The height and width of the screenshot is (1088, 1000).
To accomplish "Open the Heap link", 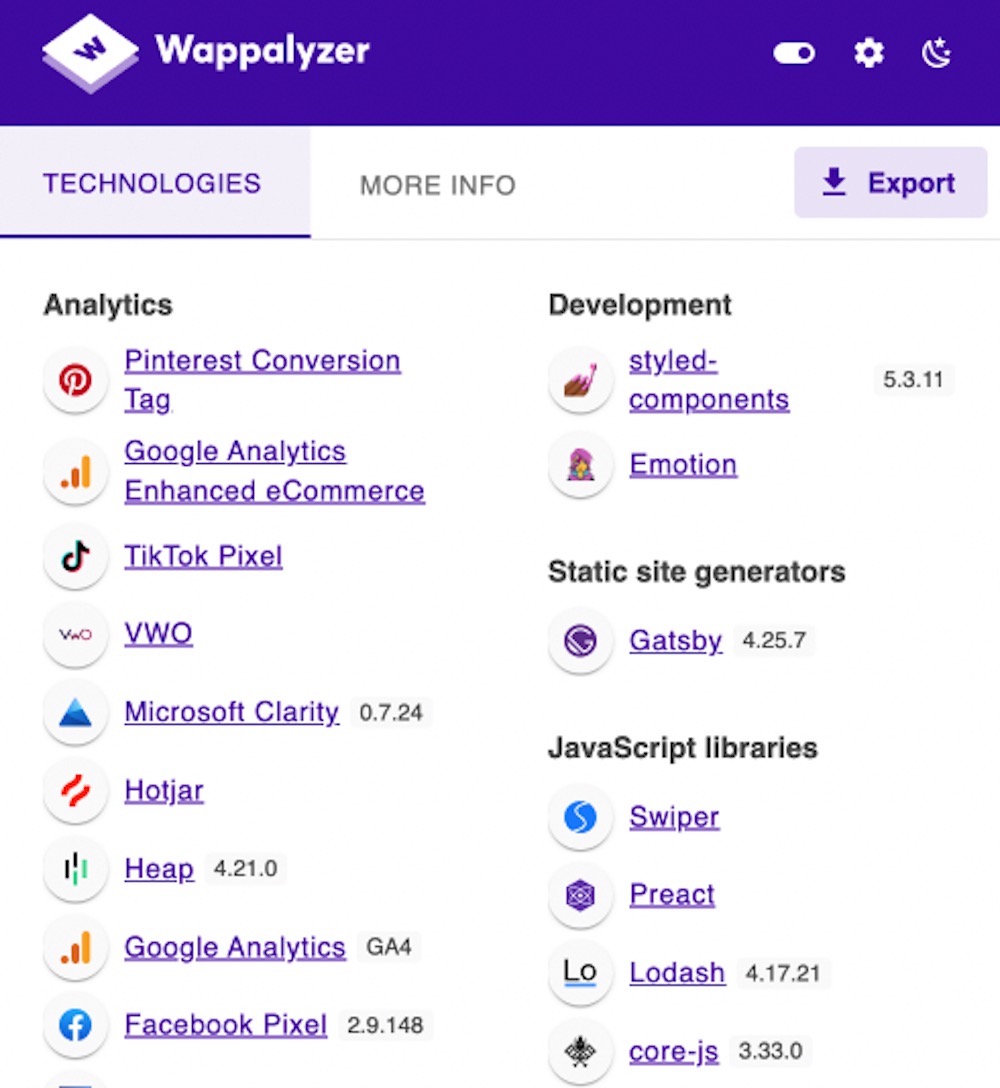I will 159,869.
